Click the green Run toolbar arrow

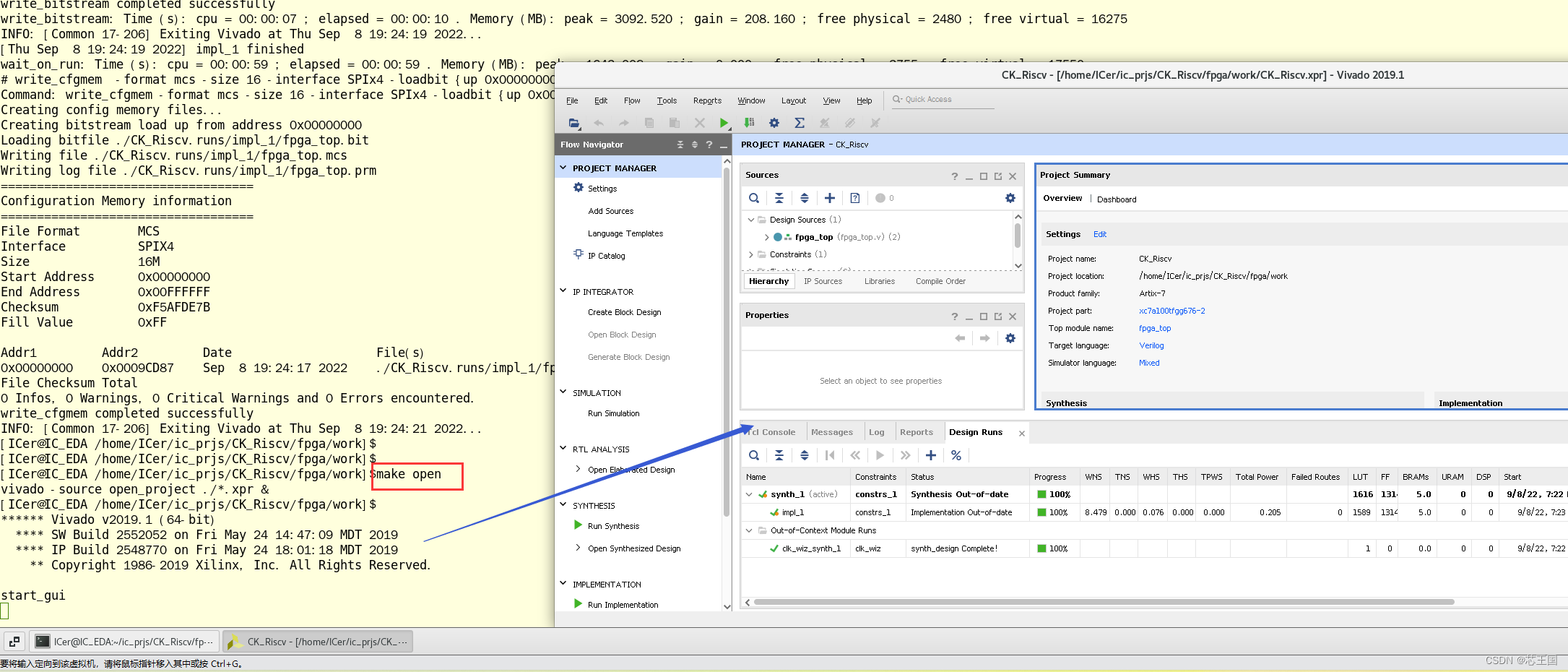coord(724,123)
